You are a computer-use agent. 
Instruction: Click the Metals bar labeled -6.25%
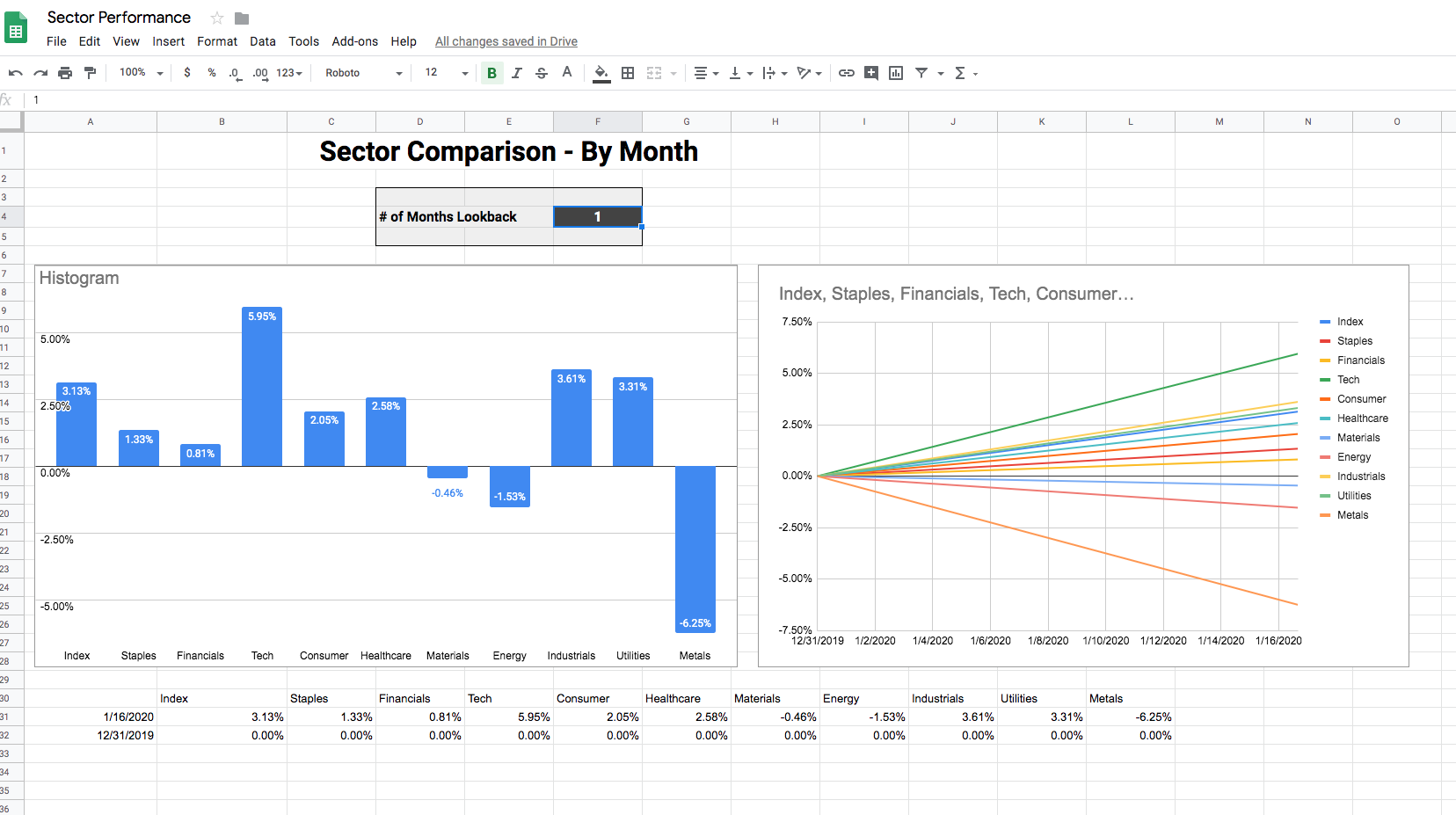[695, 549]
